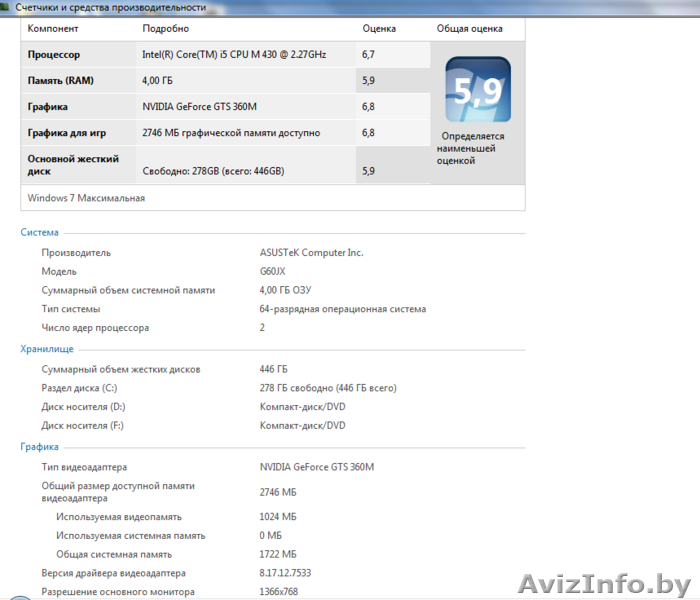Click the window icon in title bar
The height and width of the screenshot is (600, 700).
(7, 7)
